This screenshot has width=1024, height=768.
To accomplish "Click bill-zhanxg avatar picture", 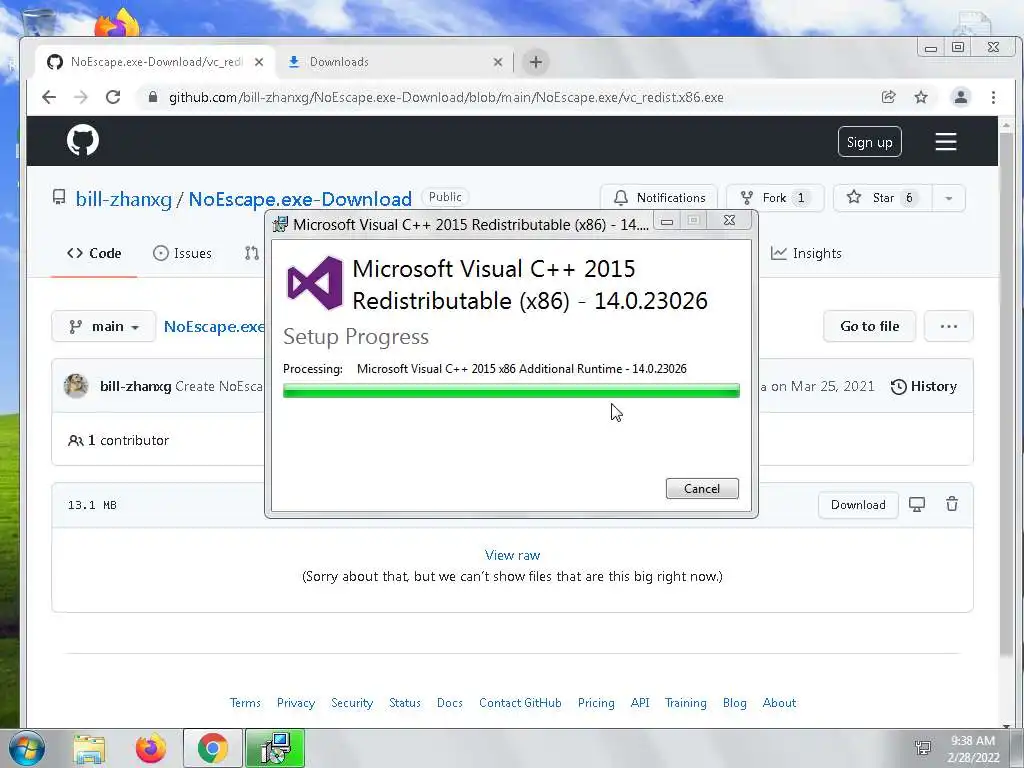I will click(x=76, y=386).
